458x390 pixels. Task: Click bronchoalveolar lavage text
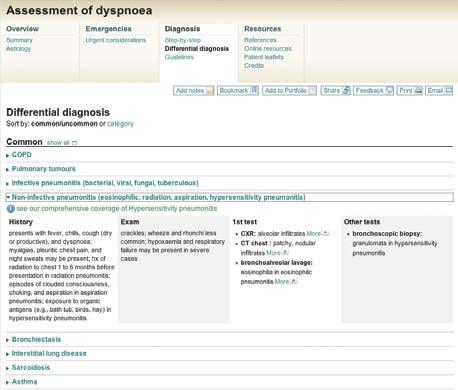tap(276, 263)
